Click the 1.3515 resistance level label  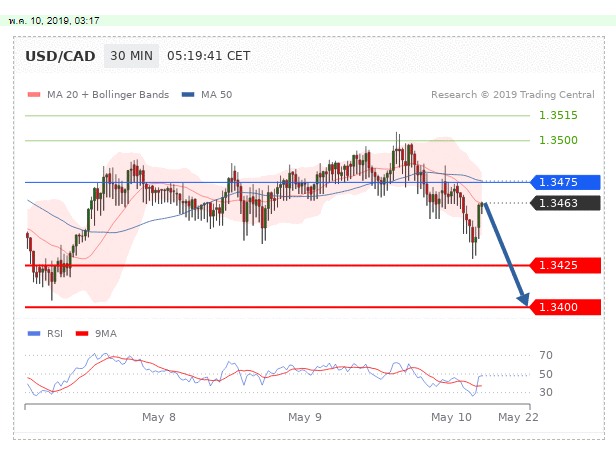(558, 115)
